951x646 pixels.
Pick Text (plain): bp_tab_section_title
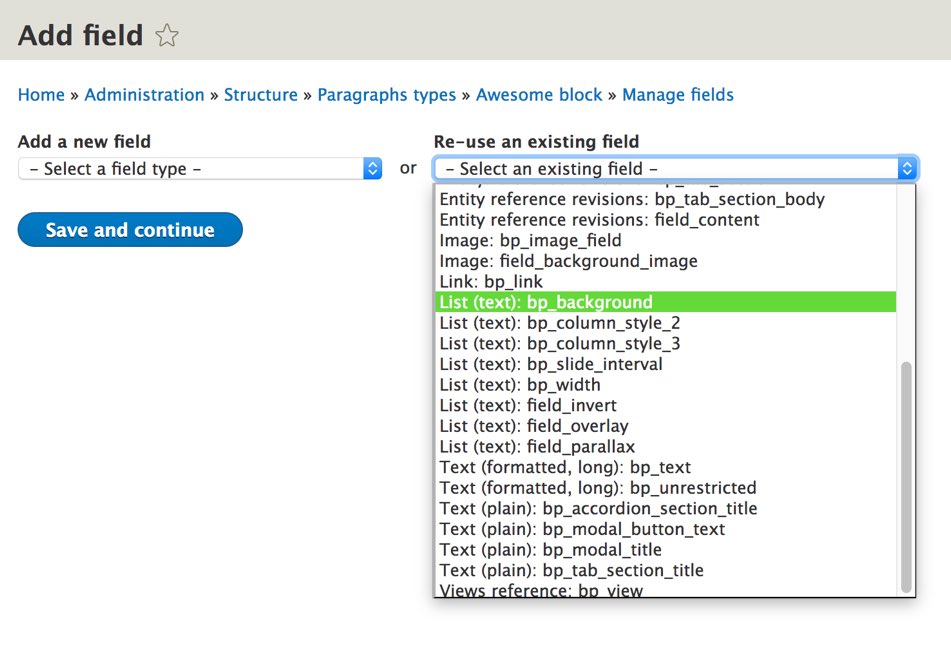665,571
